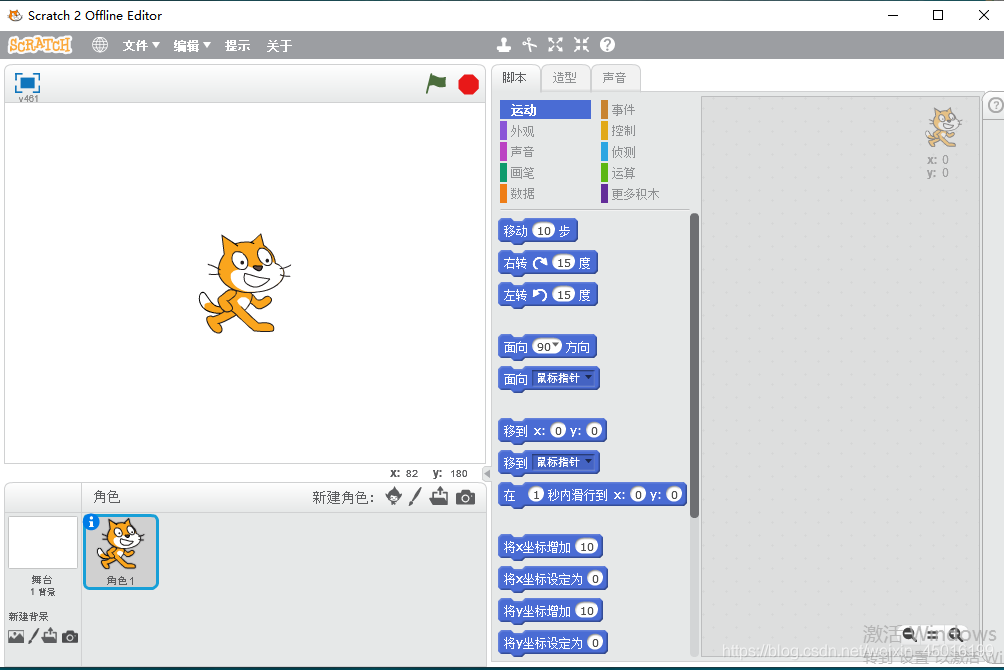Upload sprite from file icon
1004x670 pixels.
439,496
